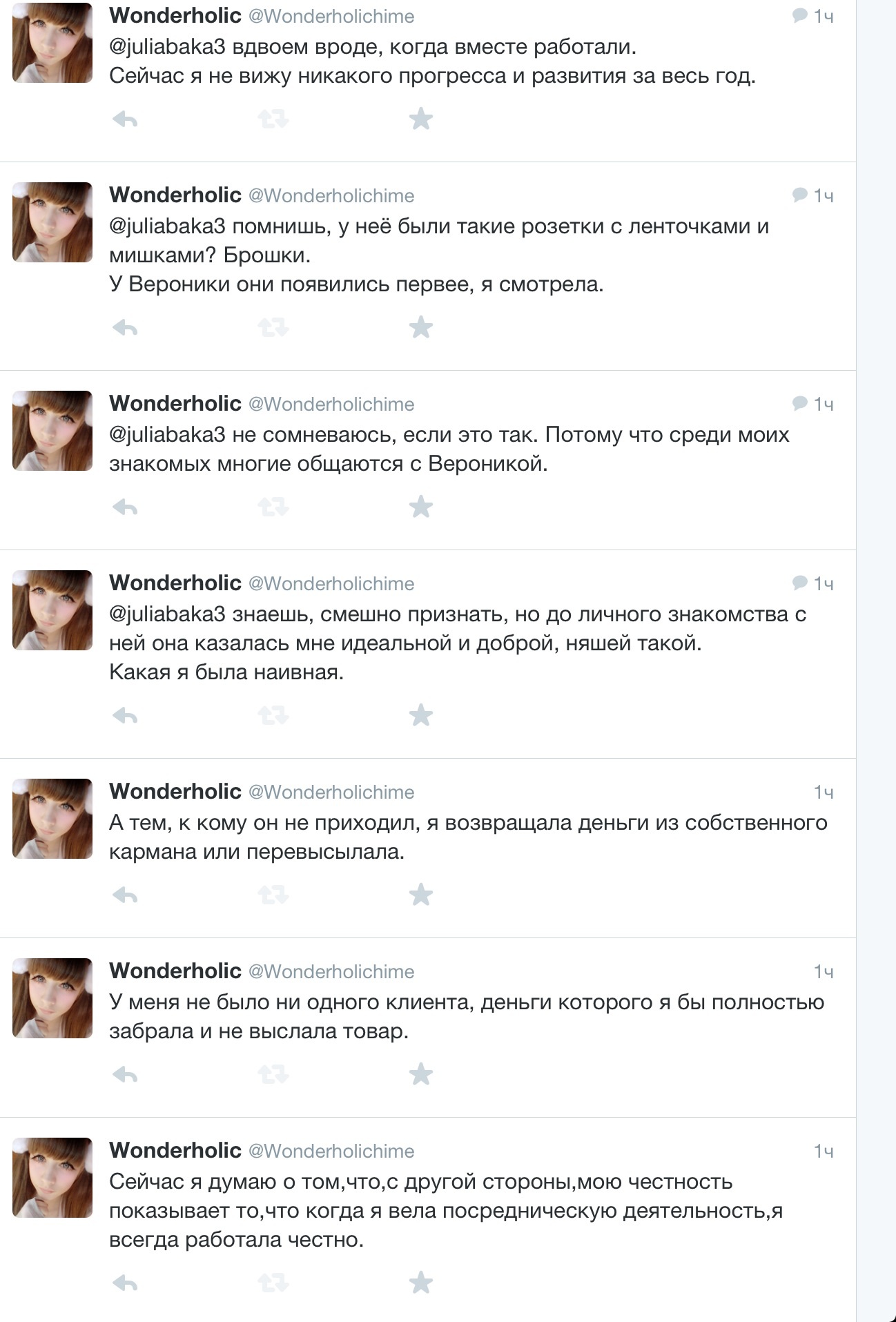Click @Wonderholichime handle on the last tweet
896x1322 pixels.
tap(331, 1151)
